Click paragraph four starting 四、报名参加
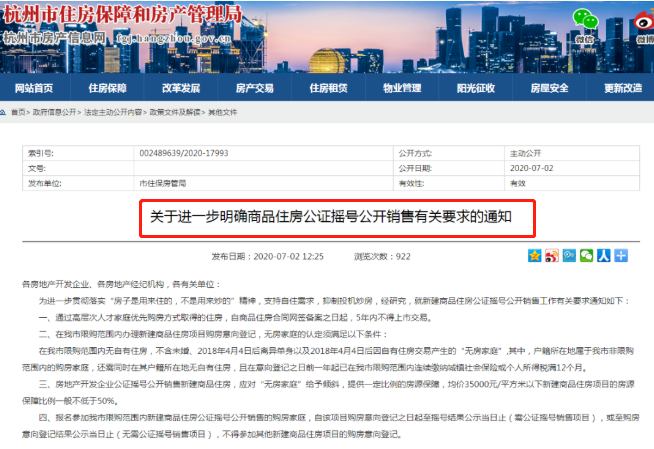The height and width of the screenshot is (449, 654). click(x=331, y=426)
